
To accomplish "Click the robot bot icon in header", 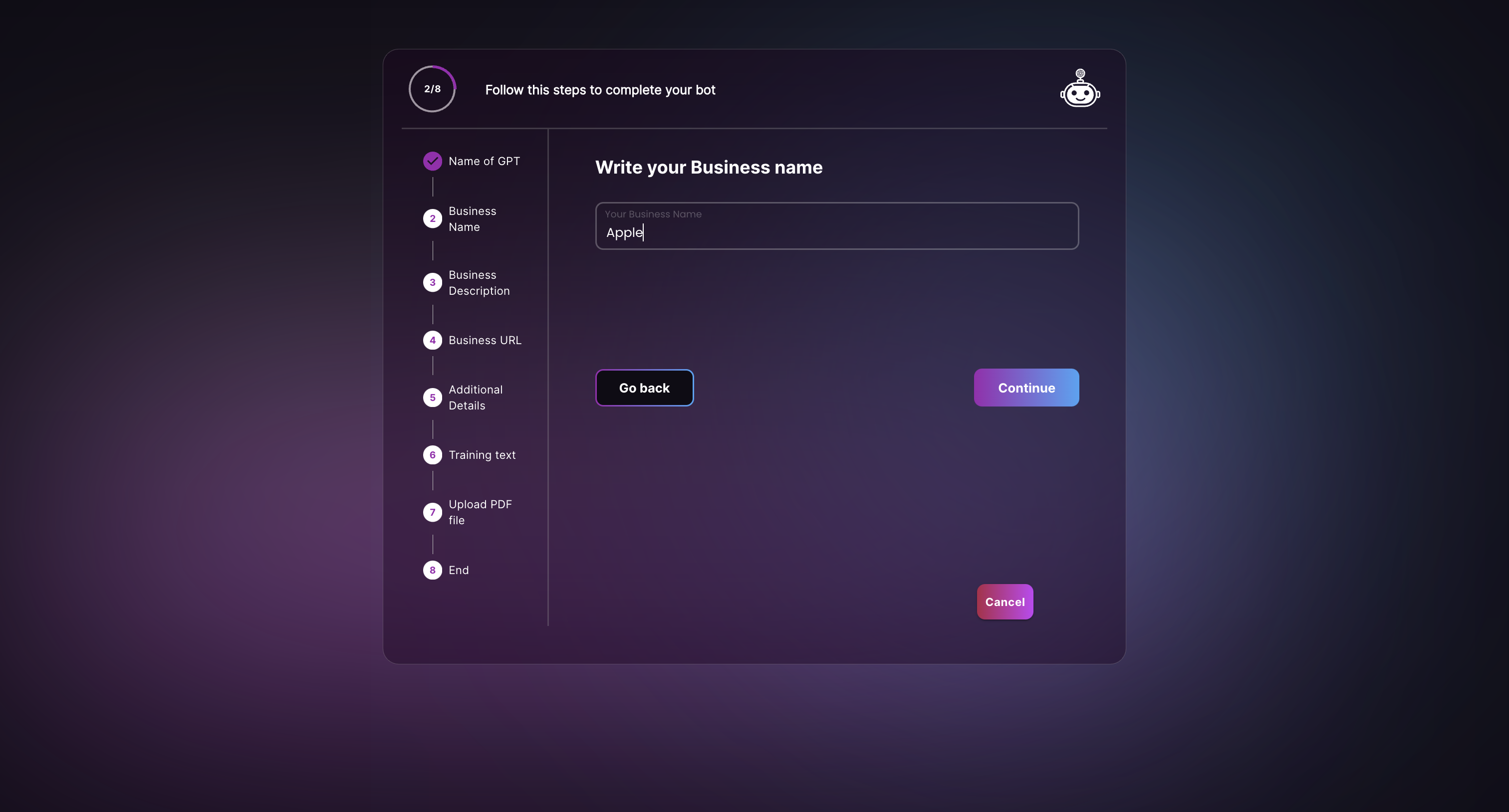I will click(1080, 88).
